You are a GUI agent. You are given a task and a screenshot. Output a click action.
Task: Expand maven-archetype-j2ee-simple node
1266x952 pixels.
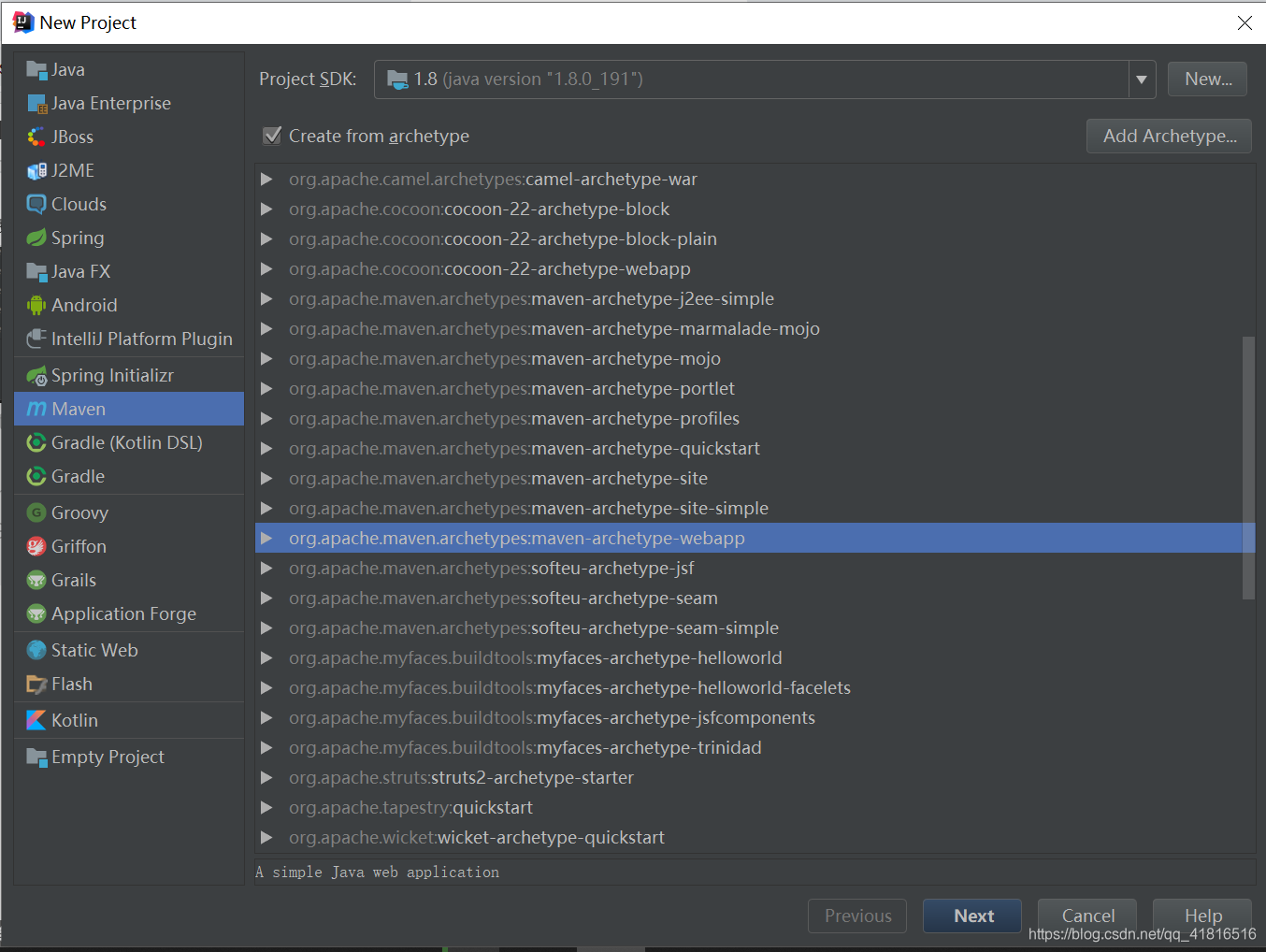[266, 298]
